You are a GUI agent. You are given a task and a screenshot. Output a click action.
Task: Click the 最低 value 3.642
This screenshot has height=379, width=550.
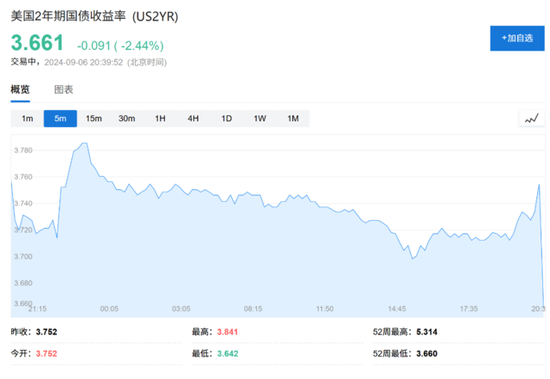coord(227,353)
